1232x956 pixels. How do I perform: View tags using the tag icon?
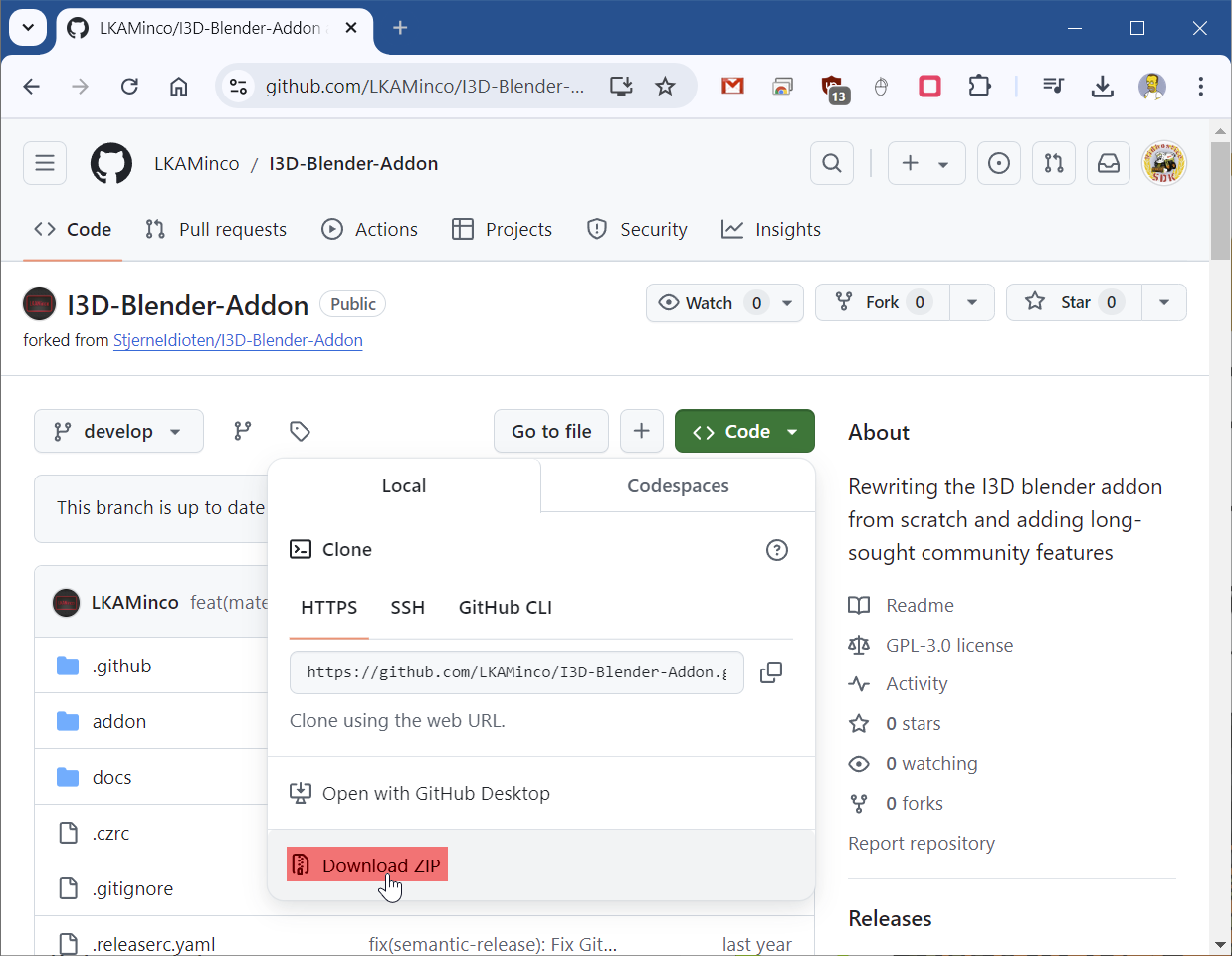pyautogui.click(x=300, y=431)
